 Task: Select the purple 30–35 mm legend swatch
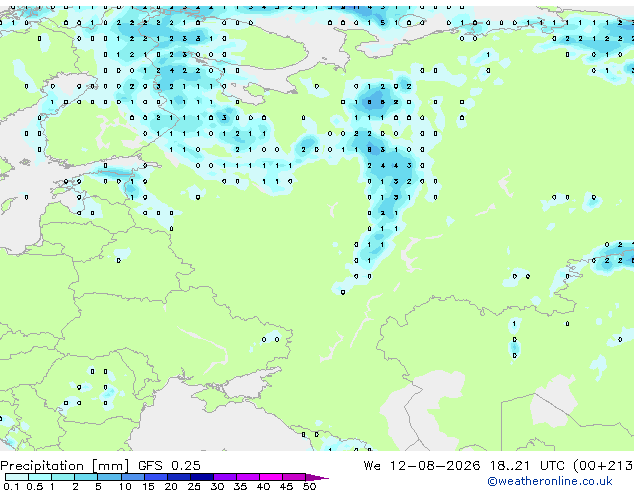[x=225, y=477]
